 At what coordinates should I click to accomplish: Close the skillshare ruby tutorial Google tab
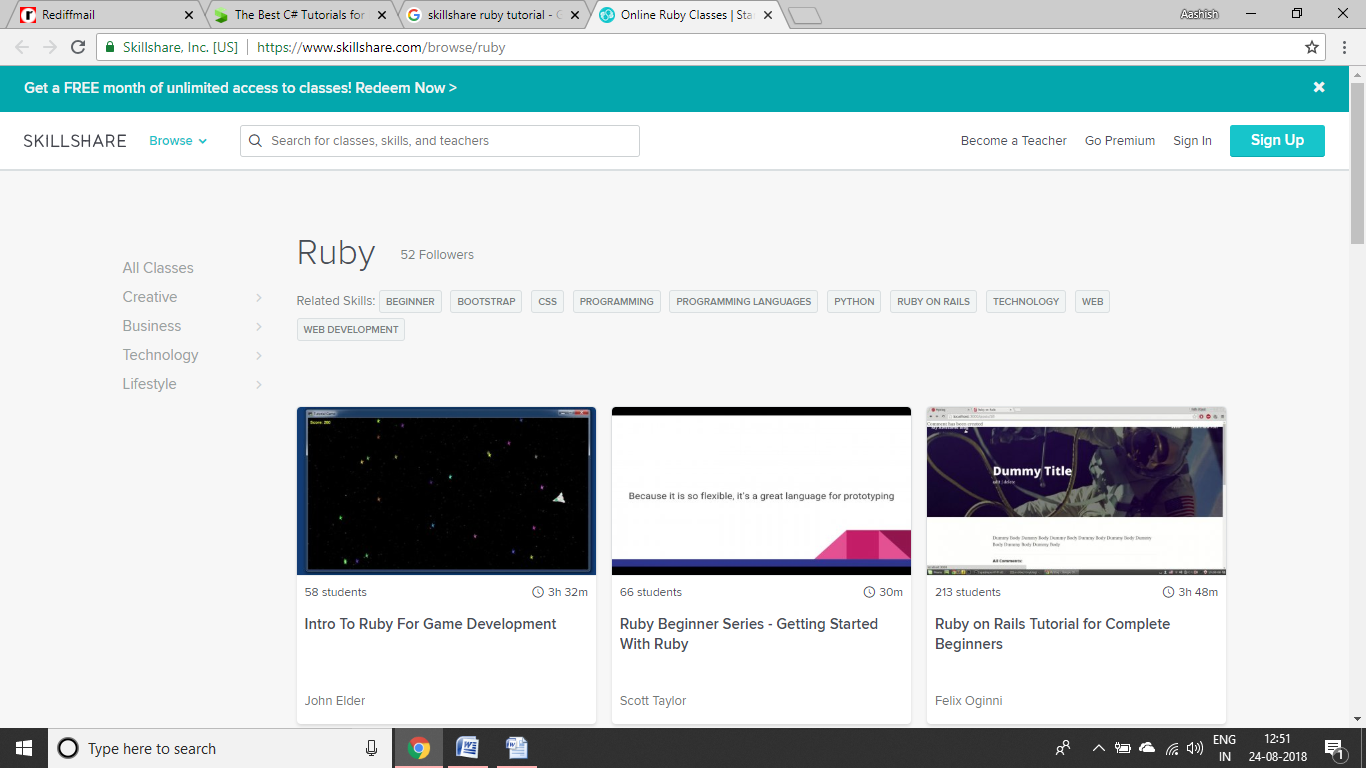pos(575,15)
